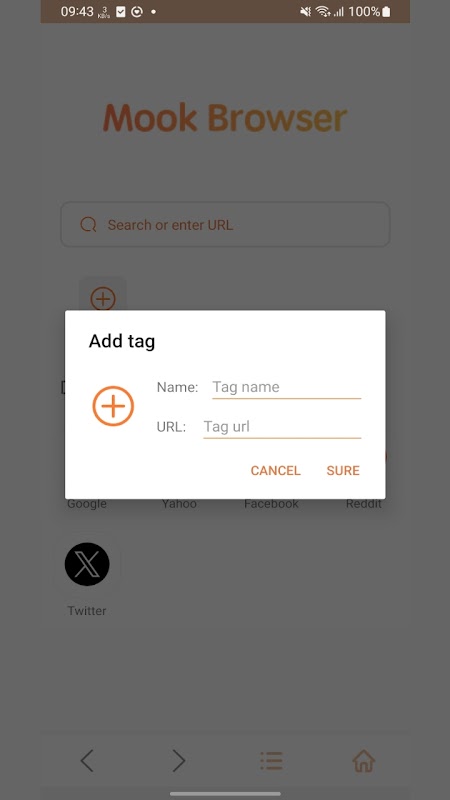
Task: Confirm with the SURE button
Action: pyautogui.click(x=343, y=470)
